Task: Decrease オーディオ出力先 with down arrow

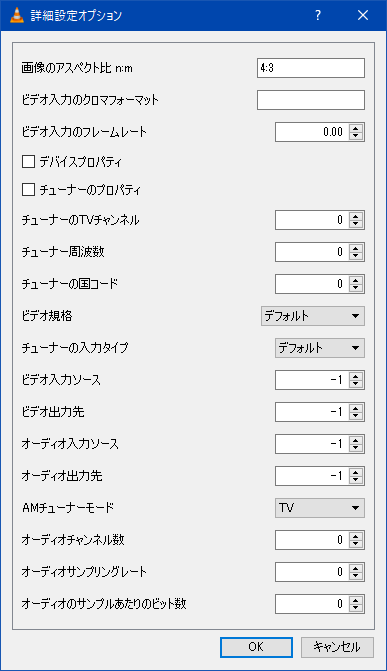Action: click(355, 480)
